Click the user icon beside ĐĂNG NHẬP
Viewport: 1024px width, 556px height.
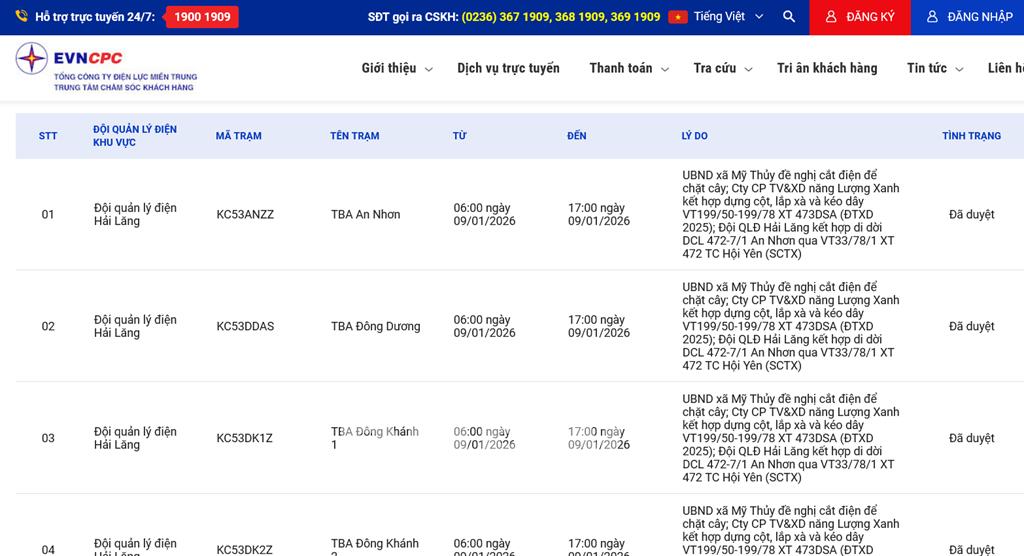(932, 17)
